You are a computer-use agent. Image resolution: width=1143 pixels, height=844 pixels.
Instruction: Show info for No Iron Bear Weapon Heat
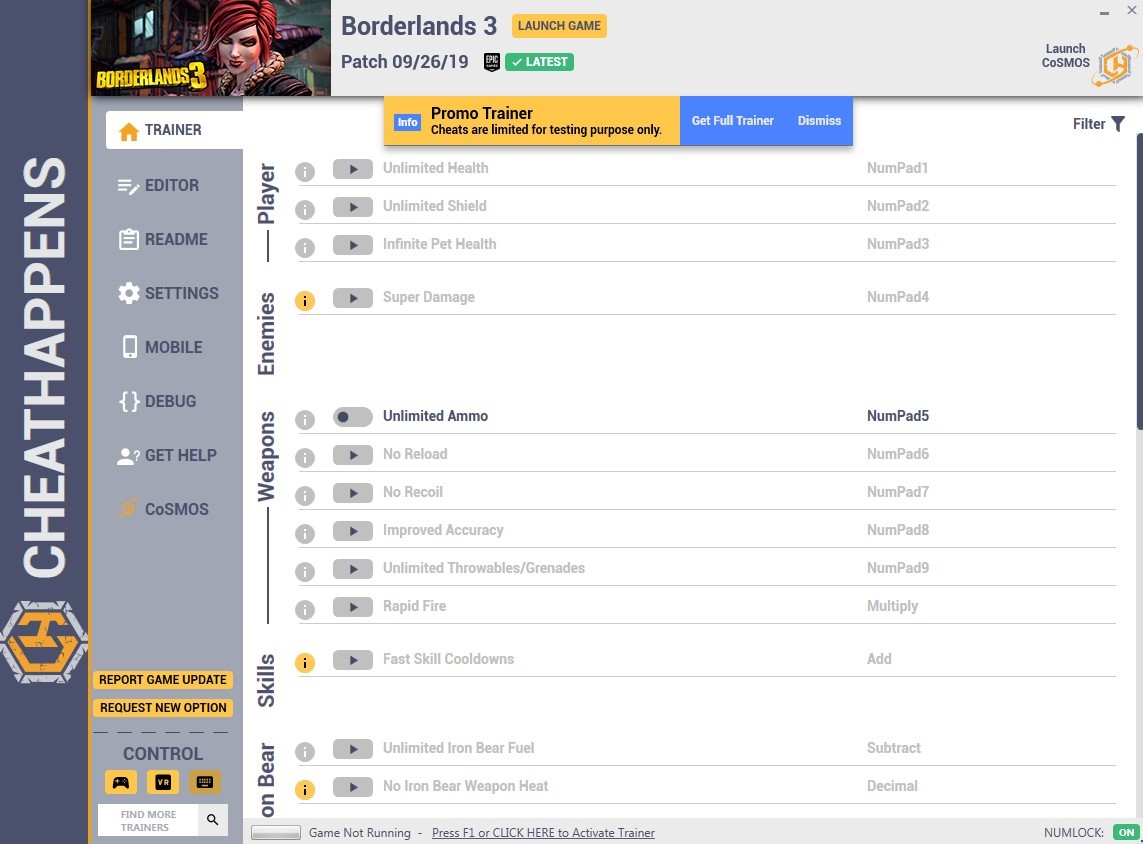[x=305, y=789]
